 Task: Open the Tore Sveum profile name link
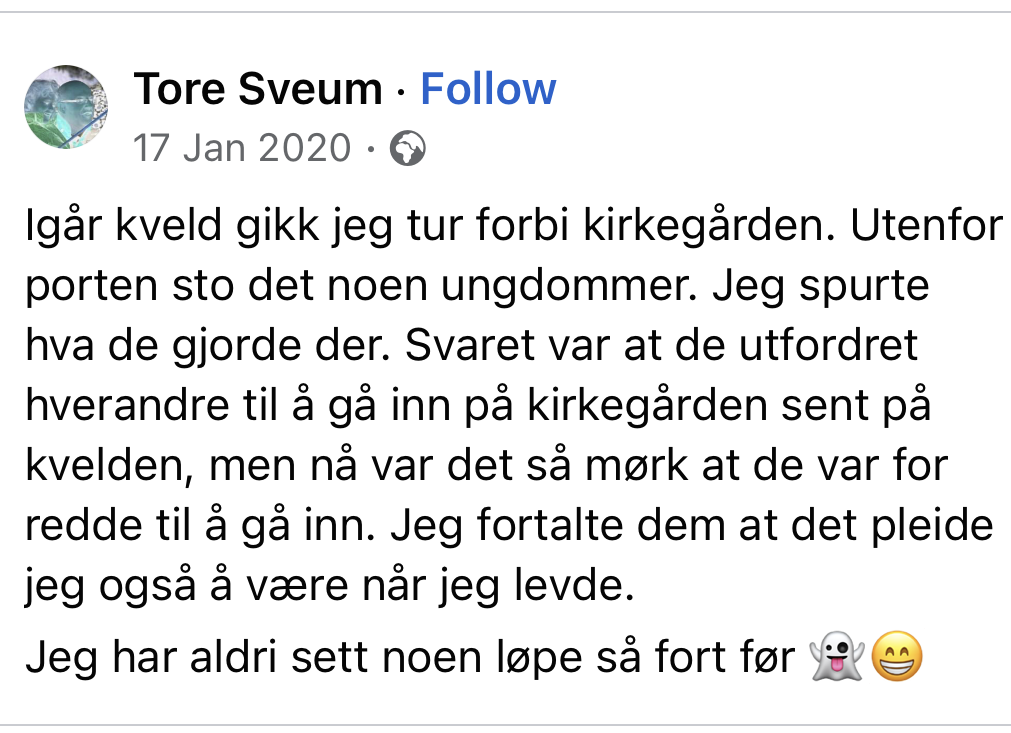[x=258, y=89]
